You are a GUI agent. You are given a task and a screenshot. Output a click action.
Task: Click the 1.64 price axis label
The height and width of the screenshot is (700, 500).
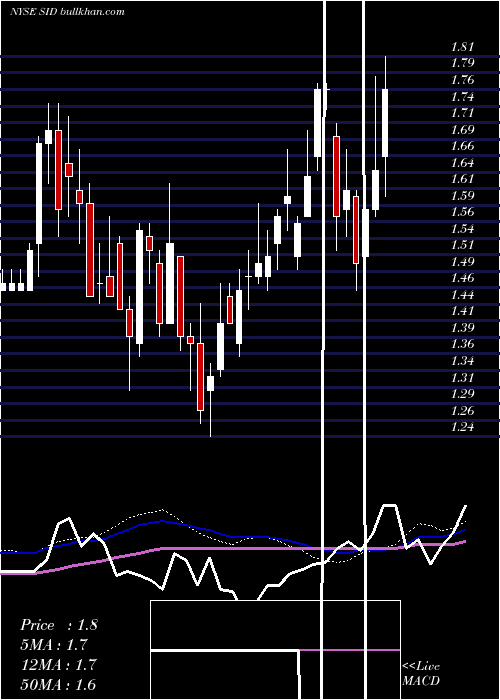(x=462, y=162)
